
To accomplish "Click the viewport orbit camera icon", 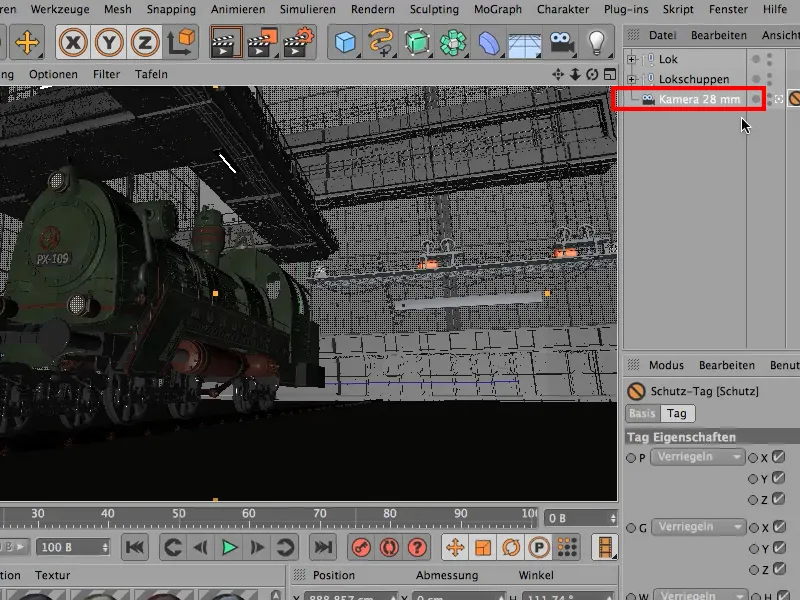I will coord(592,74).
